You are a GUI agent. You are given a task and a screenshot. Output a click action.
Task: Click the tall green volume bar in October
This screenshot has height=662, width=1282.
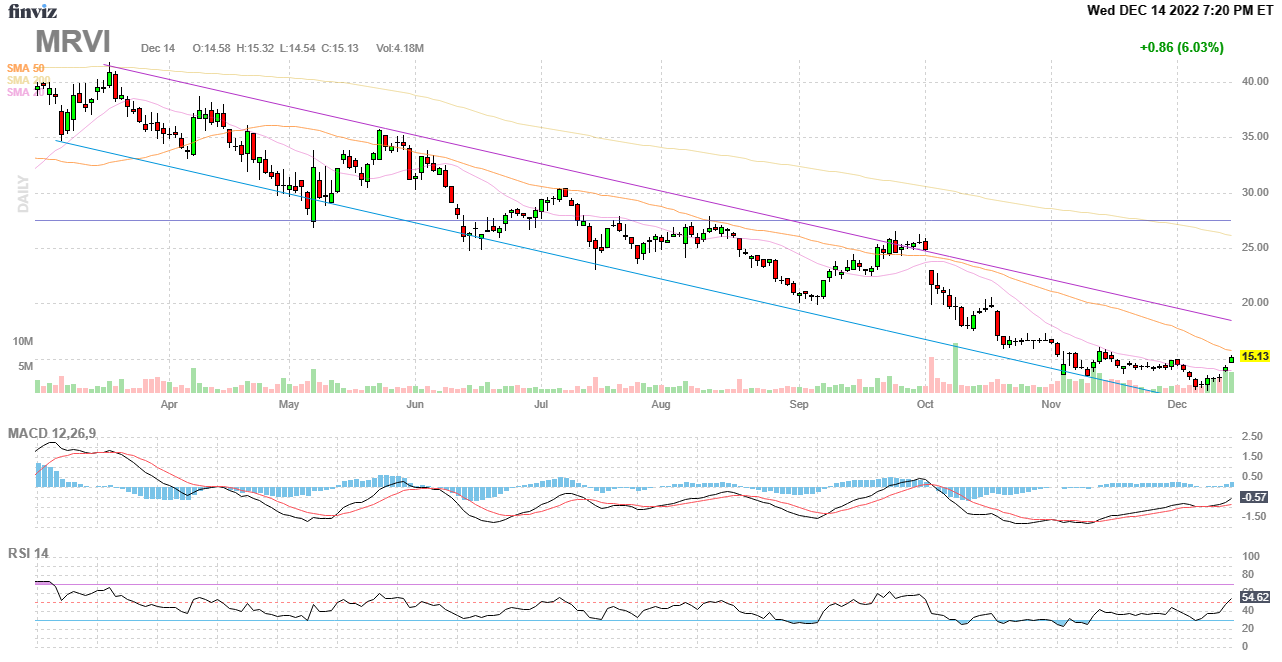pyautogui.click(x=956, y=368)
